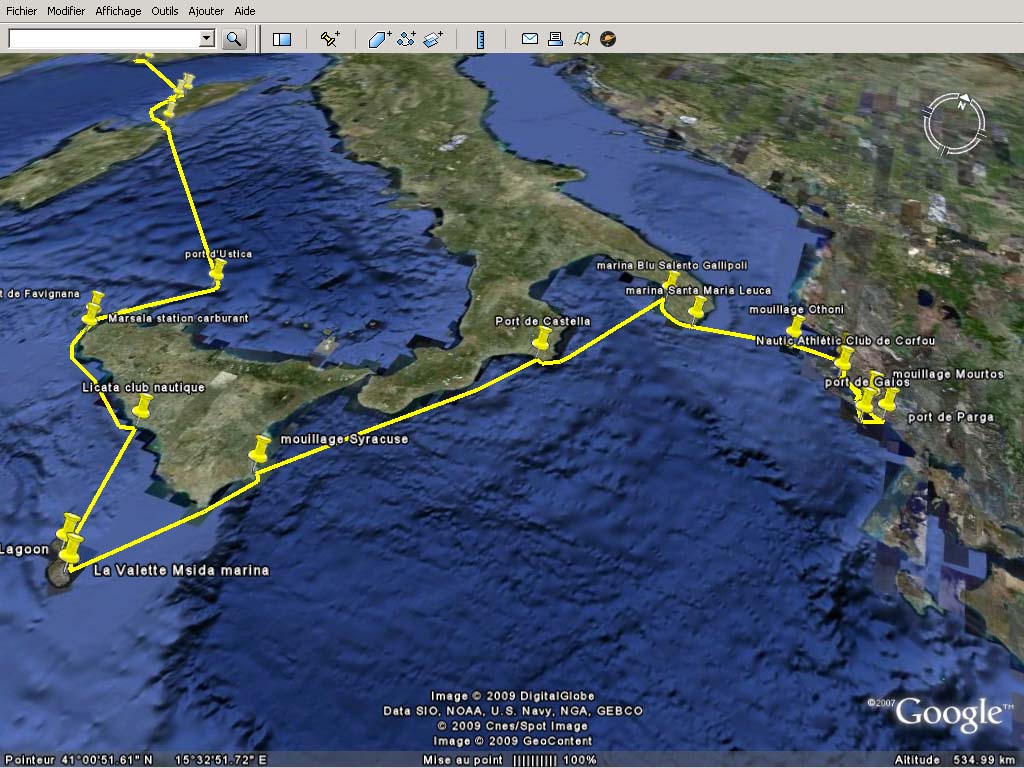Click the search magnifier button
This screenshot has height=768, width=1024.
(234, 39)
